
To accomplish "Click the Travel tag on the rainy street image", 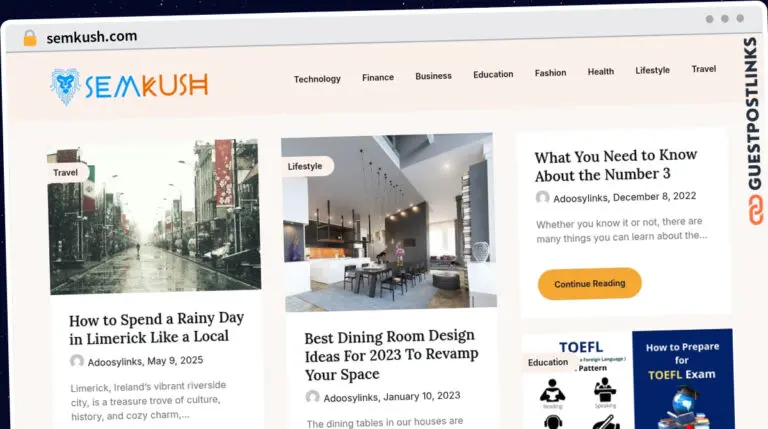I will tap(66, 172).
